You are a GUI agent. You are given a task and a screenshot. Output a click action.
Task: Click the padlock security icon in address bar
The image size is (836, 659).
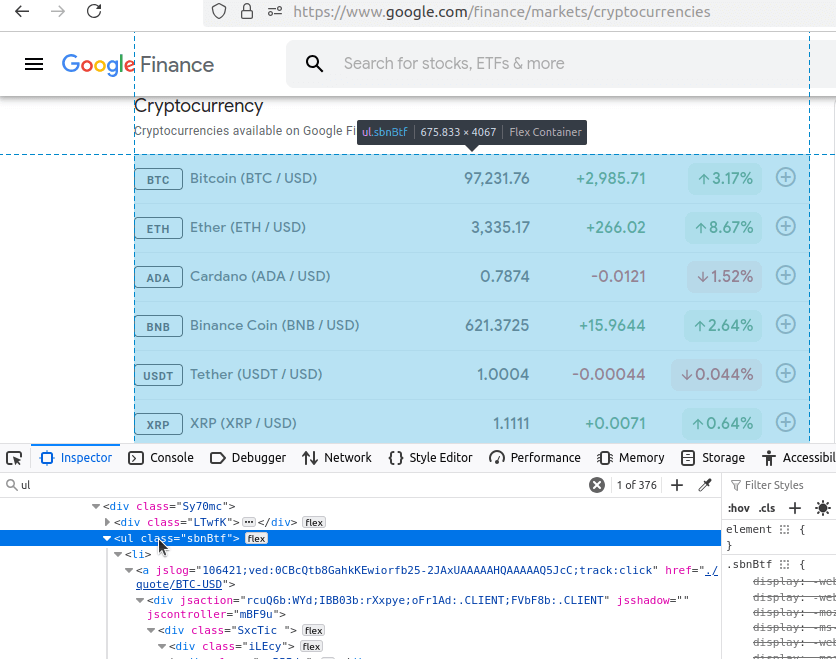(x=246, y=13)
